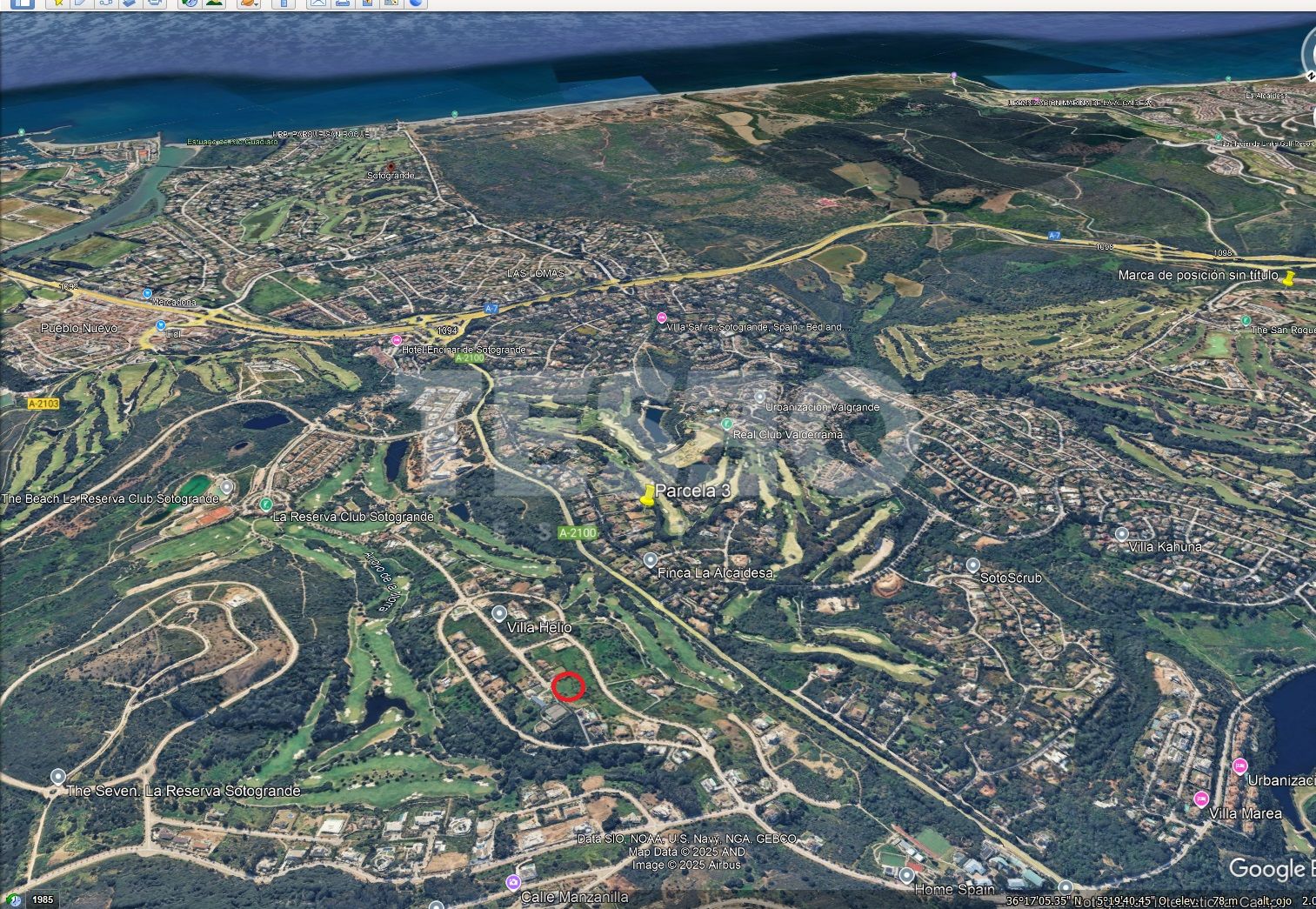Click the Print toolbar icon
1316x909 pixels.
[343, 3]
